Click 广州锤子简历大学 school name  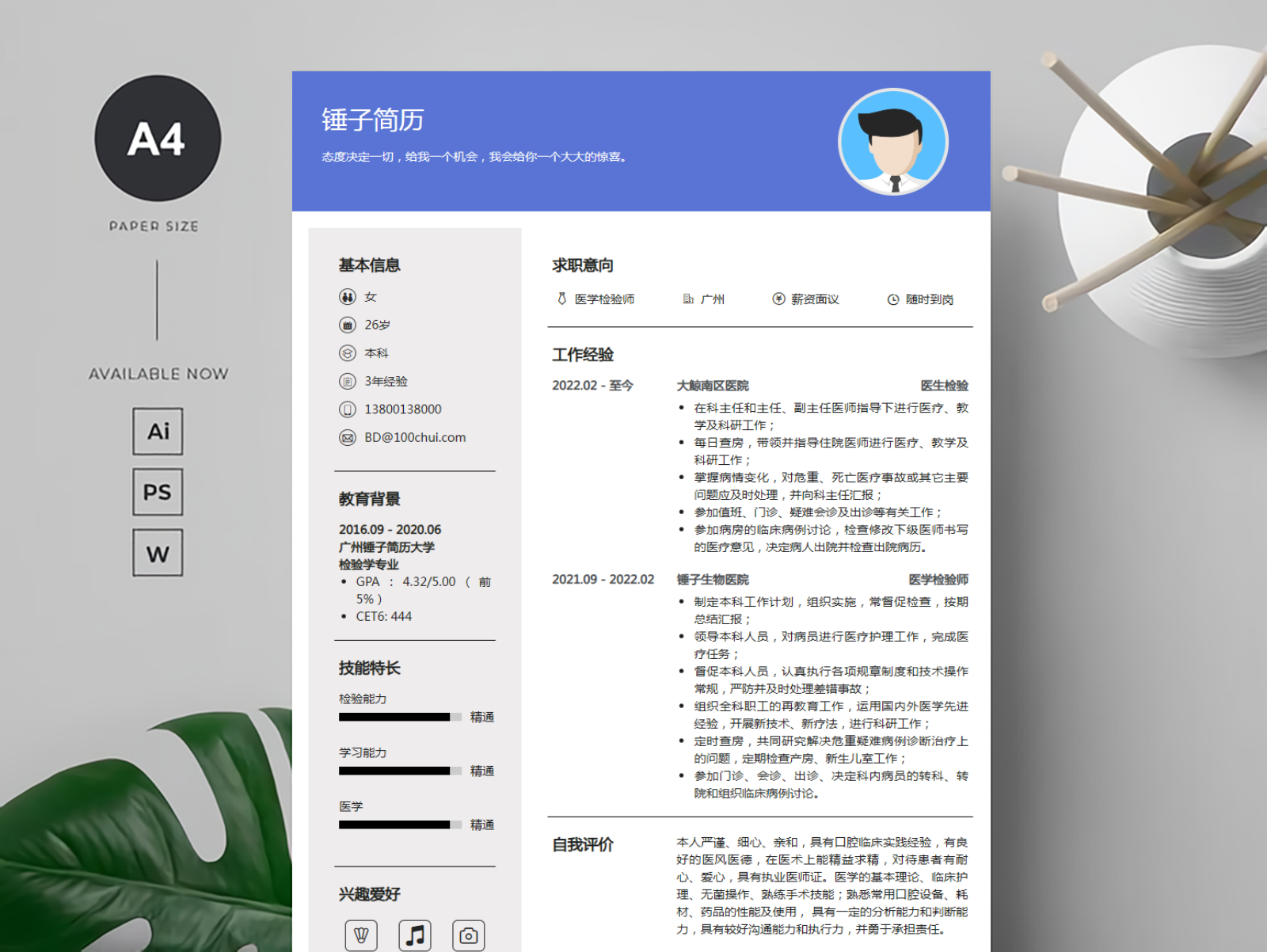pyautogui.click(x=386, y=547)
